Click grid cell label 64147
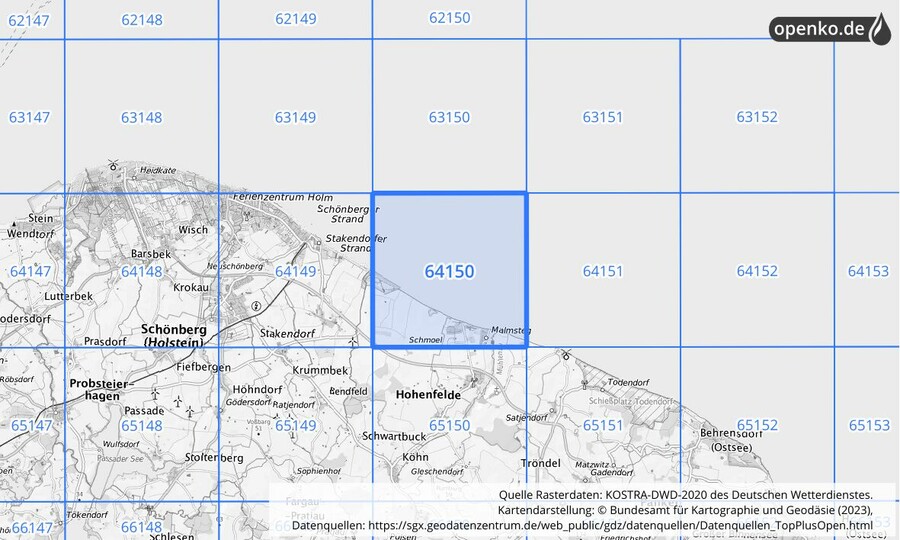The image size is (900, 540). [30, 271]
